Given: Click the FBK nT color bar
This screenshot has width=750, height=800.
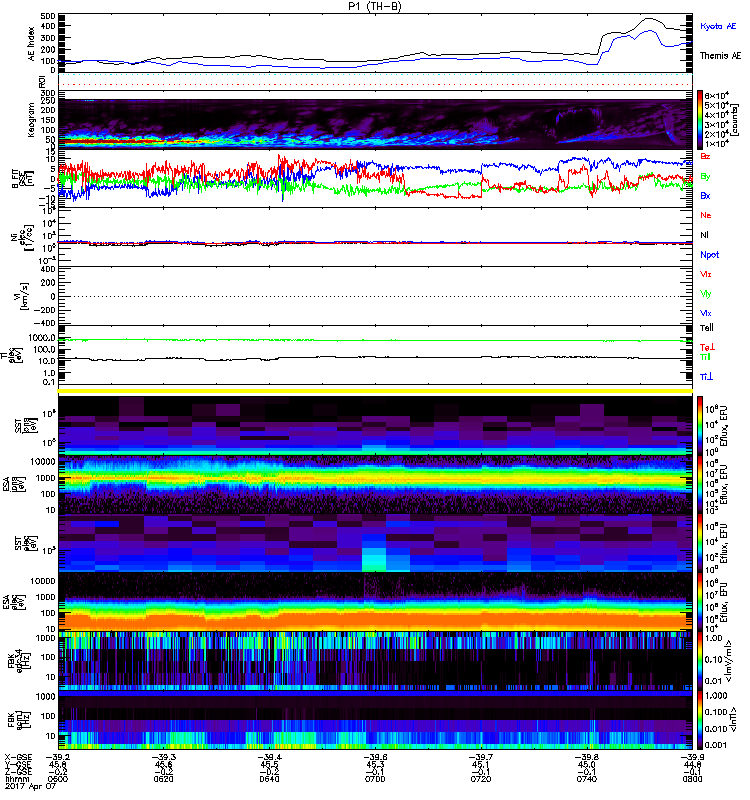Looking at the screenshot, I should [700, 720].
